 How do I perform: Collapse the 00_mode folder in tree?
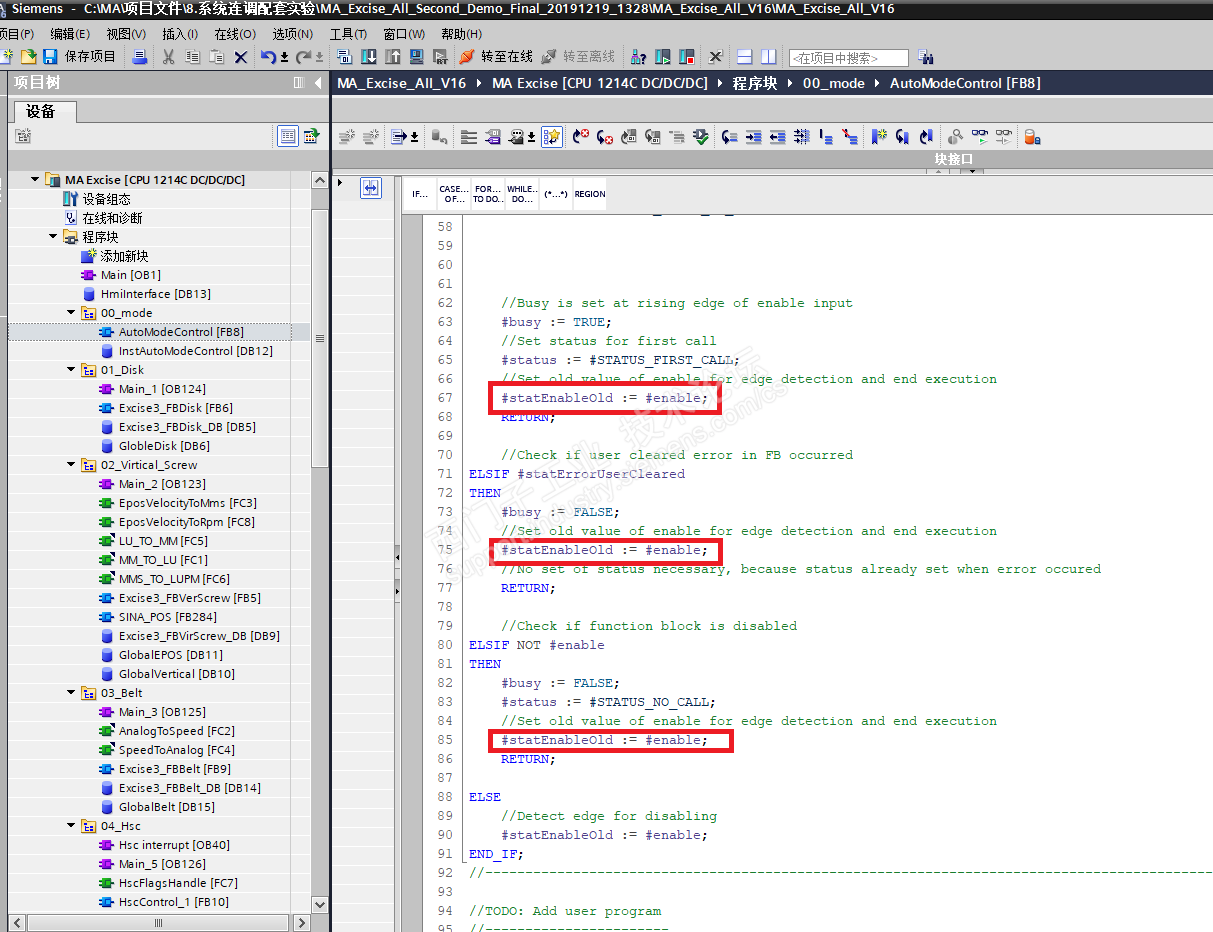(72, 313)
